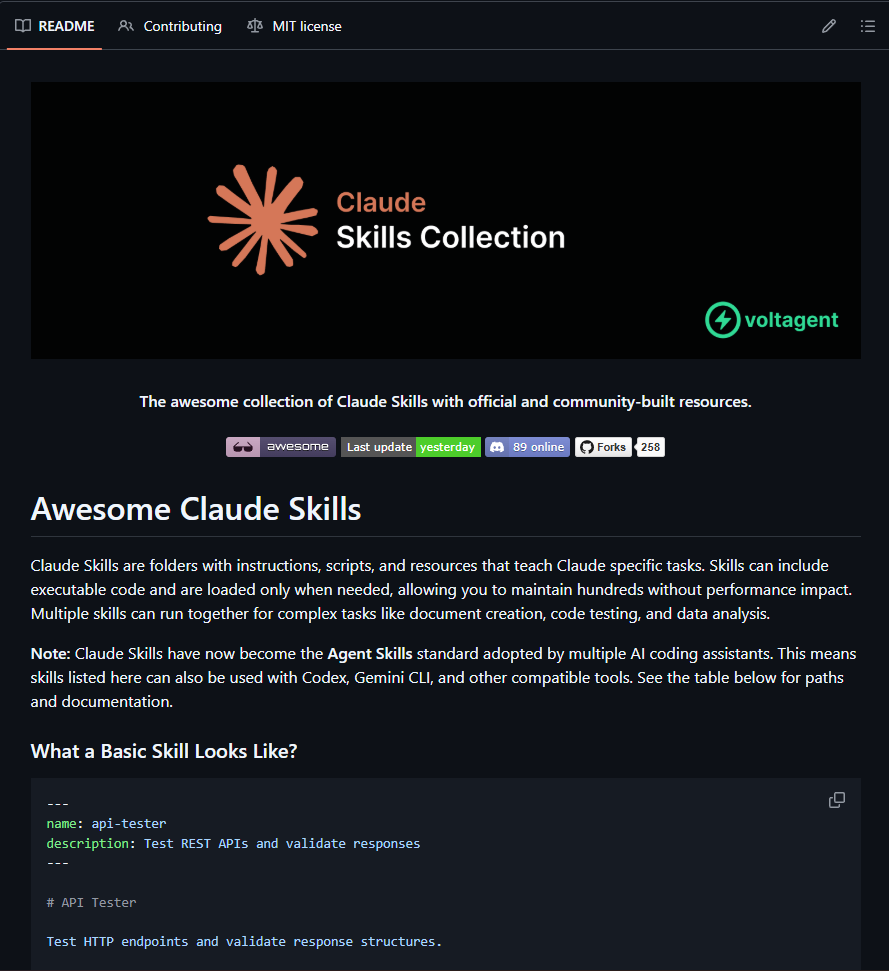Image resolution: width=889 pixels, height=971 pixels.
Task: Click the # API Tester code line
Action: (92, 902)
